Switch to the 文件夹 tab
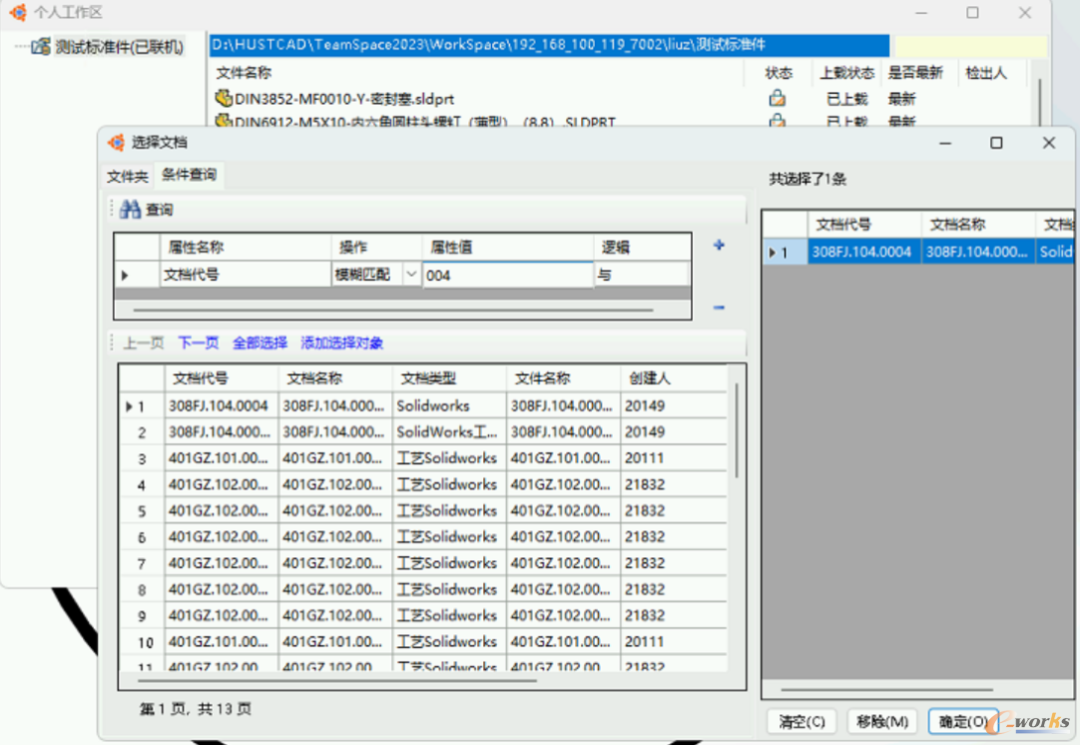This screenshot has width=1080, height=745. pyautogui.click(x=127, y=176)
